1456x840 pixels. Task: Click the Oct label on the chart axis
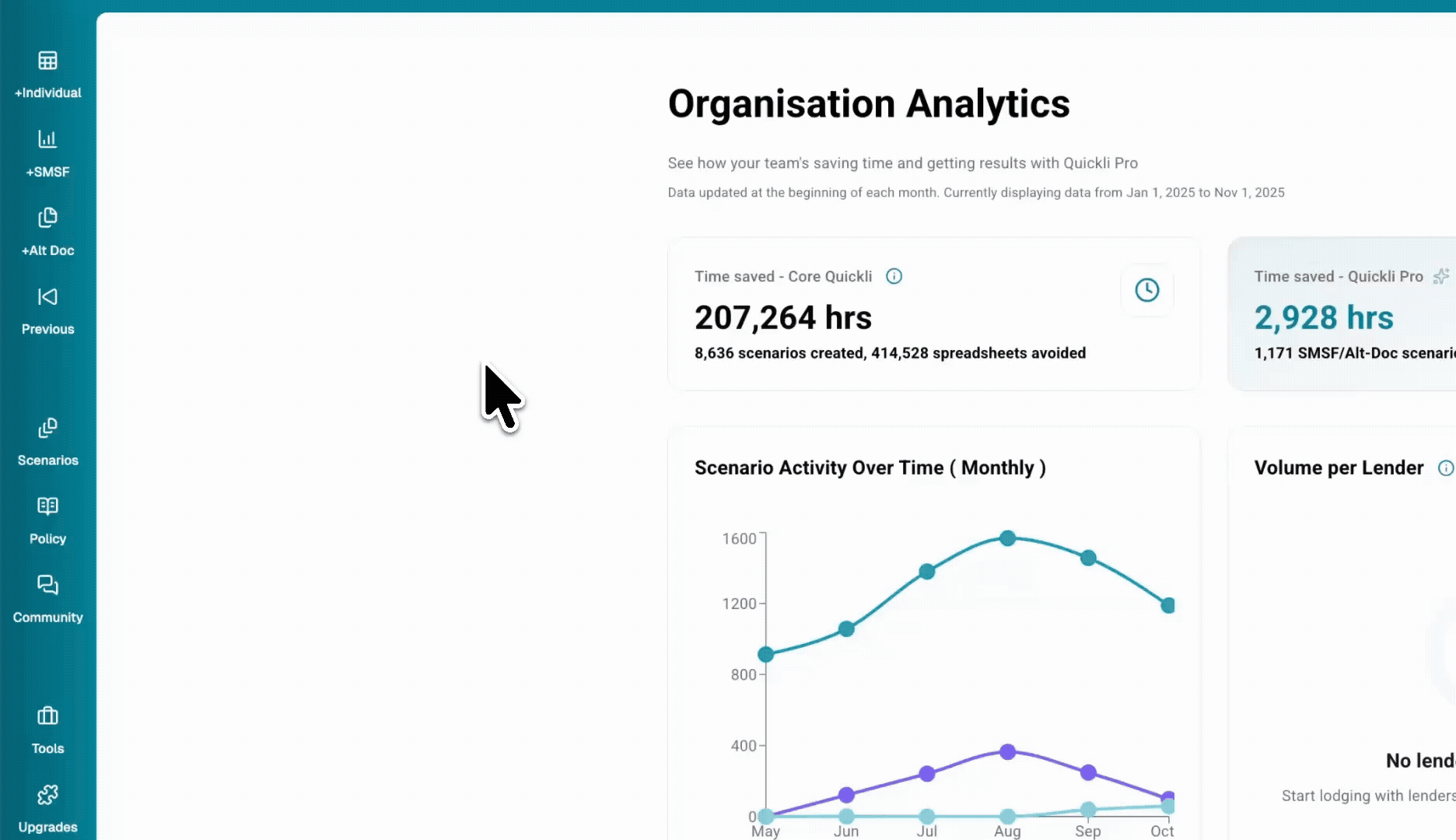click(x=1162, y=831)
